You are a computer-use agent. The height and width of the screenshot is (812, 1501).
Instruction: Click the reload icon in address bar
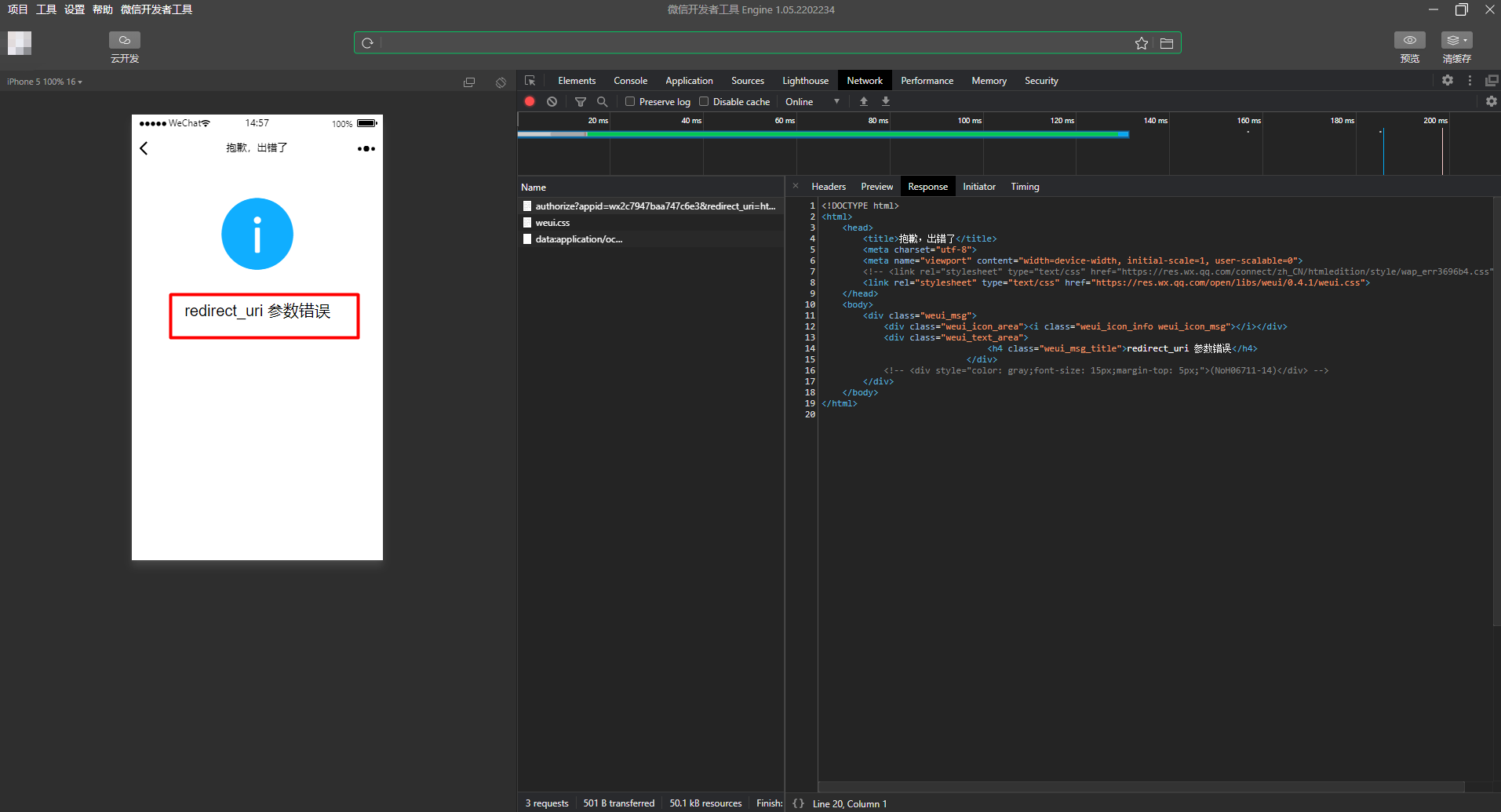367,43
